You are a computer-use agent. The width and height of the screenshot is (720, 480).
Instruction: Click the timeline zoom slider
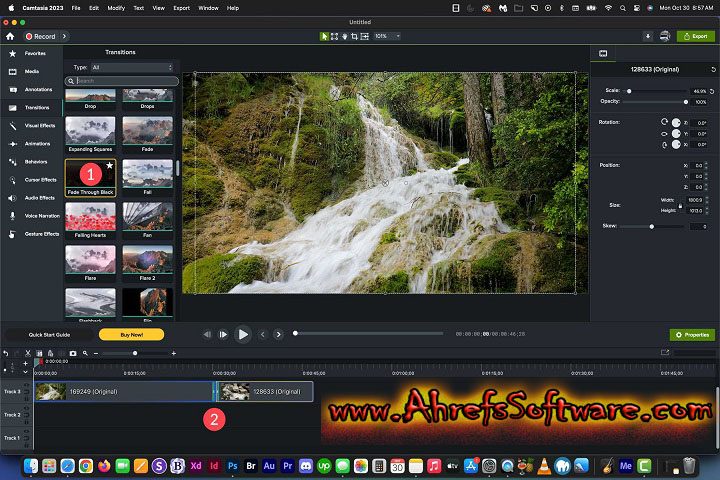[x=135, y=354]
